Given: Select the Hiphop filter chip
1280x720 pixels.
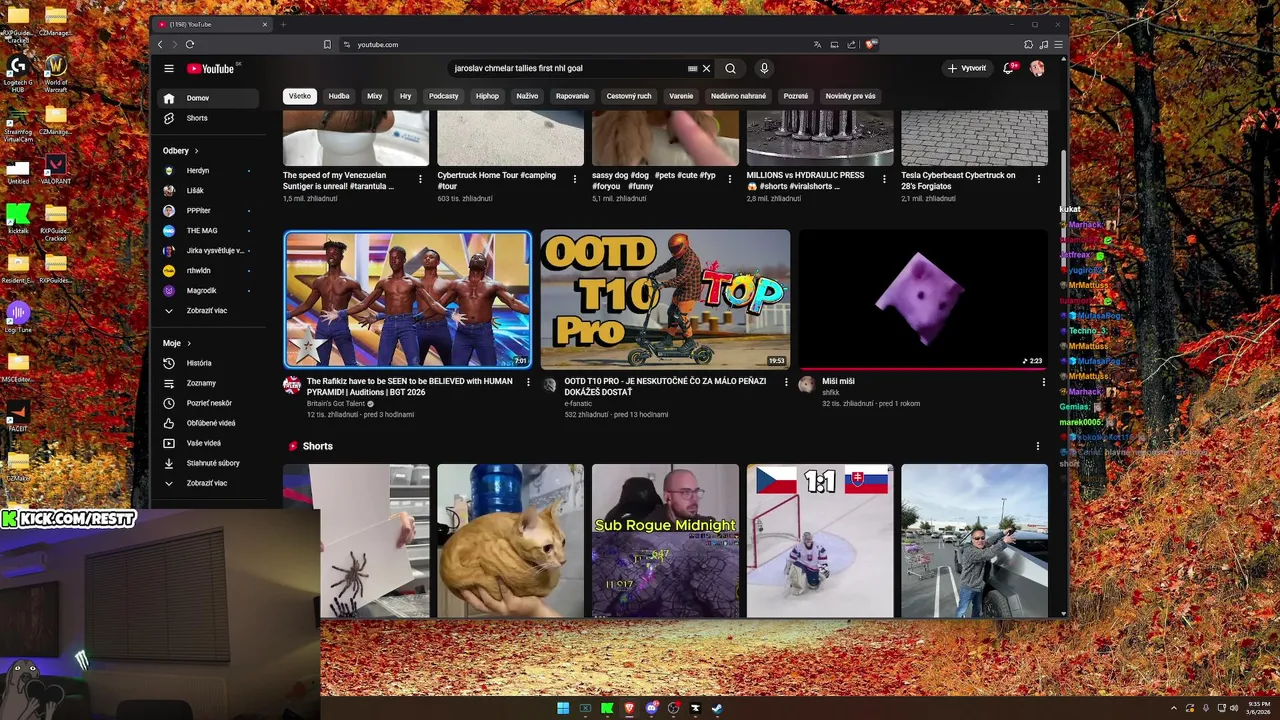Looking at the screenshot, I should (487, 96).
